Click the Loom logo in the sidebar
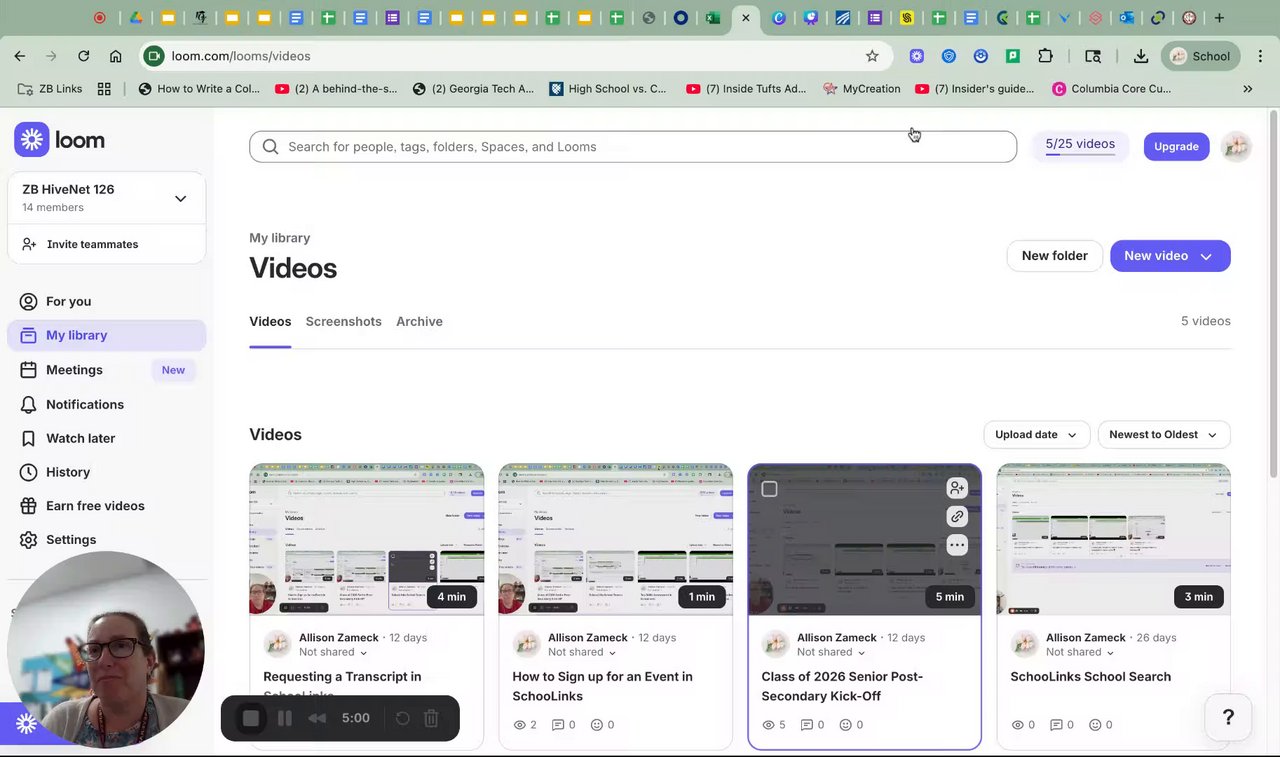The height and width of the screenshot is (757, 1280). [x=60, y=140]
